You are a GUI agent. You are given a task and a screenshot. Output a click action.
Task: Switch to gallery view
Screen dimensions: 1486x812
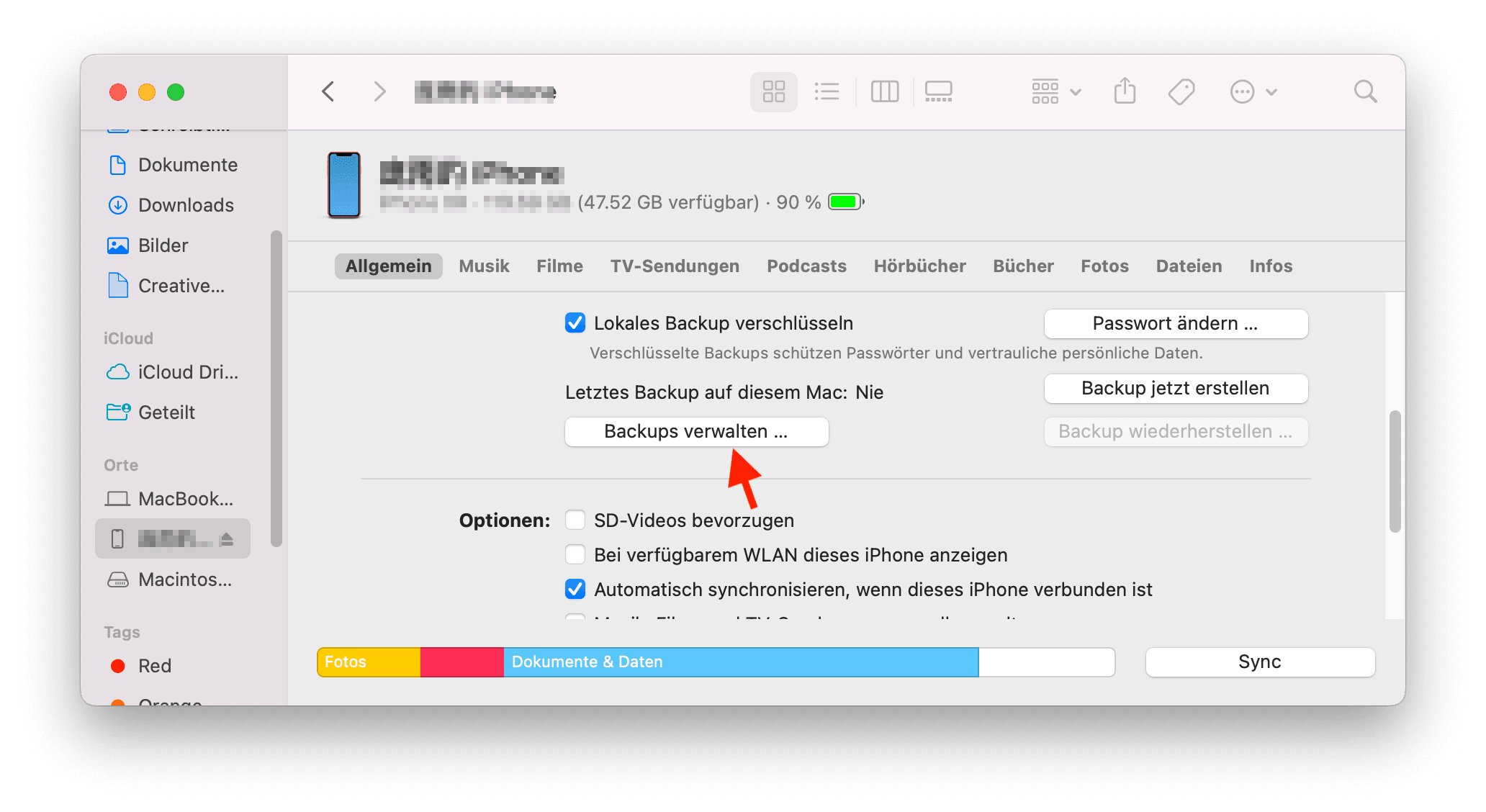[x=939, y=91]
